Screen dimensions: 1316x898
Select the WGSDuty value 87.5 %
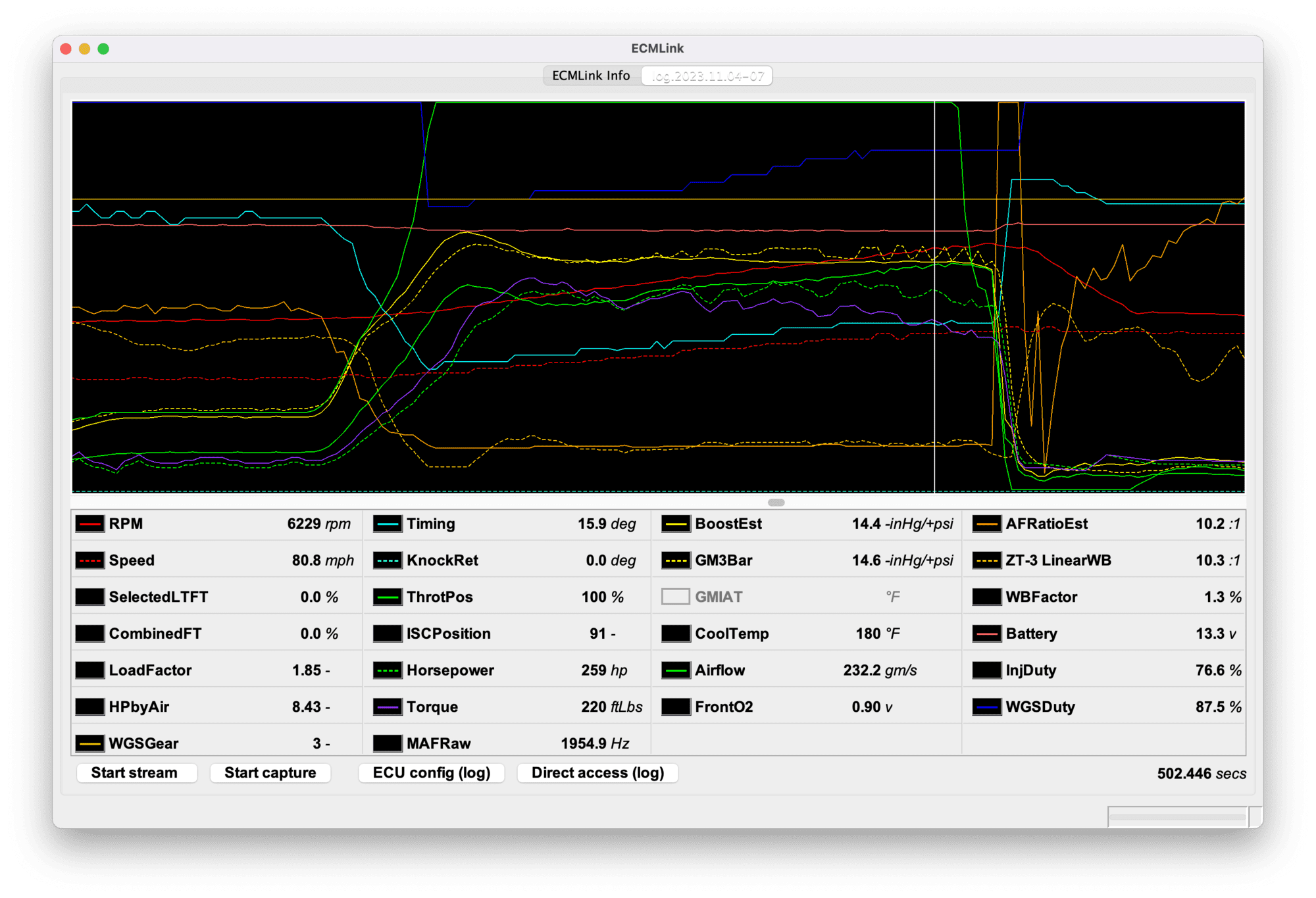click(1219, 707)
